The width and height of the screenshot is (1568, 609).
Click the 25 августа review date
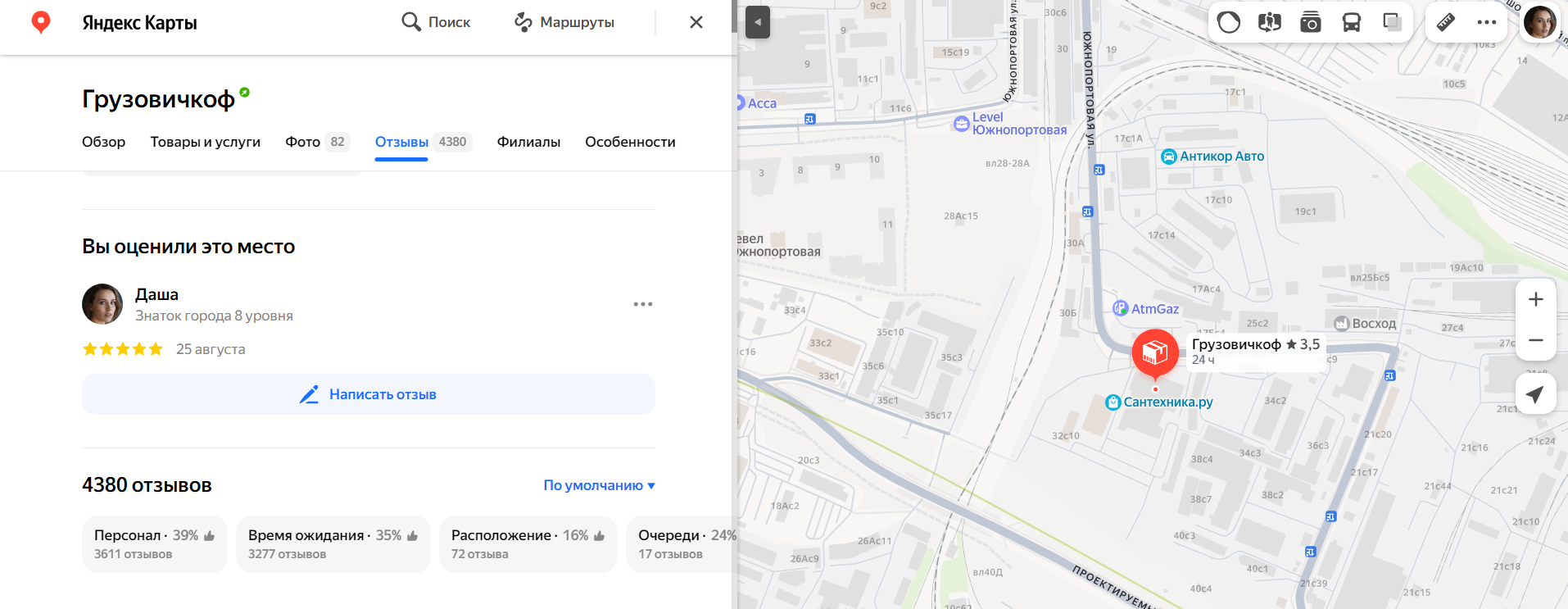[211, 349]
